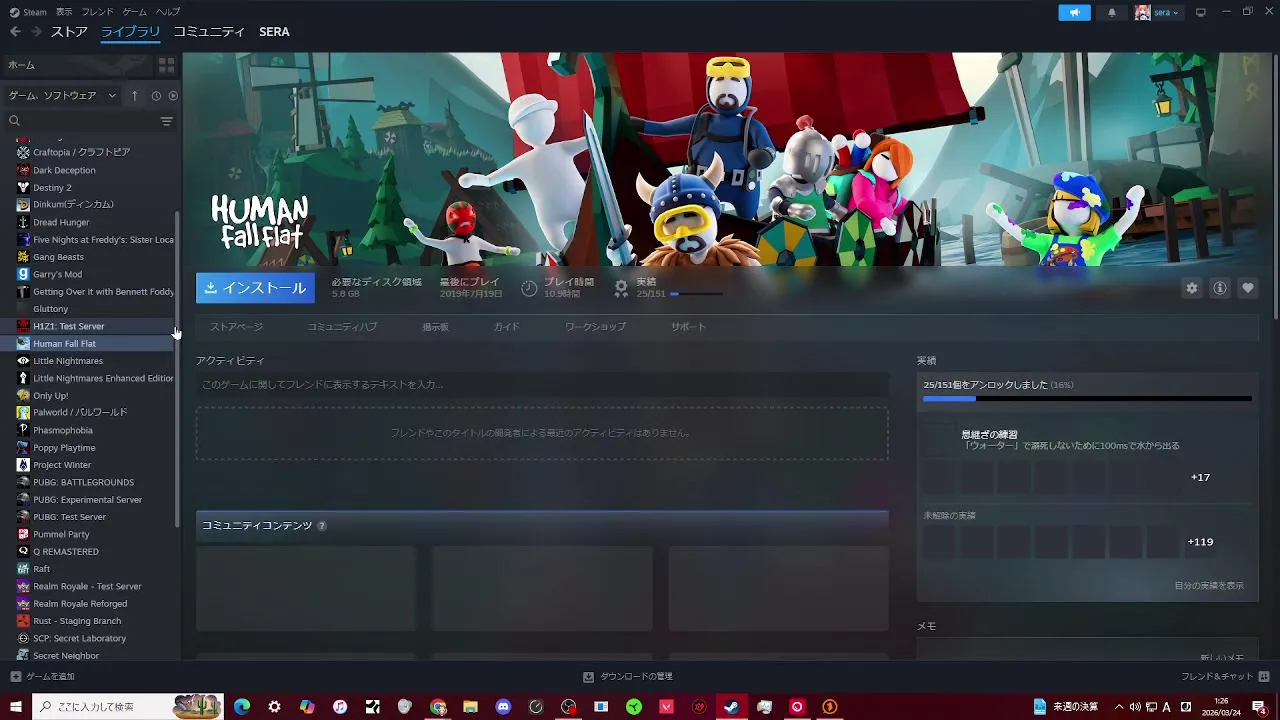
Task: Open File Explorer from taskbar
Action: [x=470, y=707]
